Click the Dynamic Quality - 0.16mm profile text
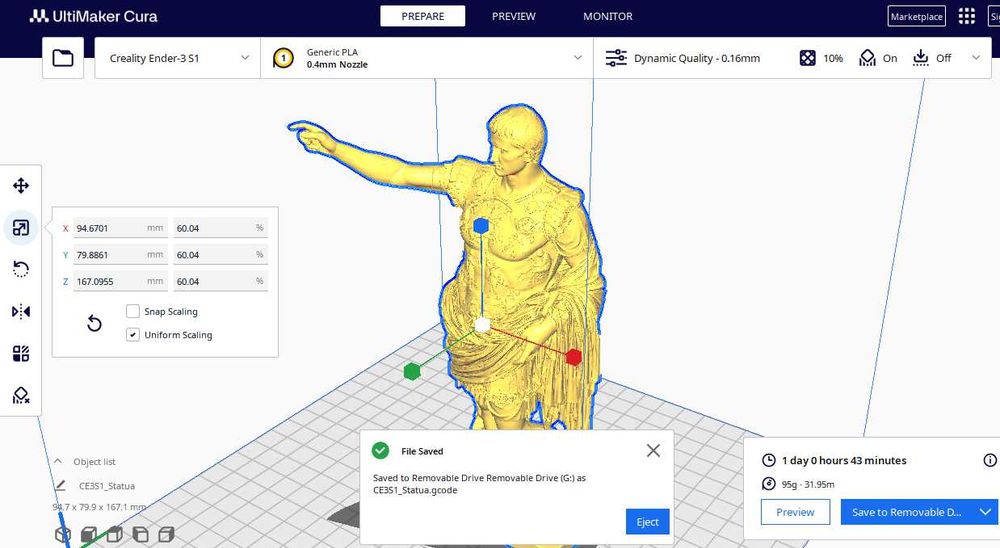 pyautogui.click(x=697, y=58)
